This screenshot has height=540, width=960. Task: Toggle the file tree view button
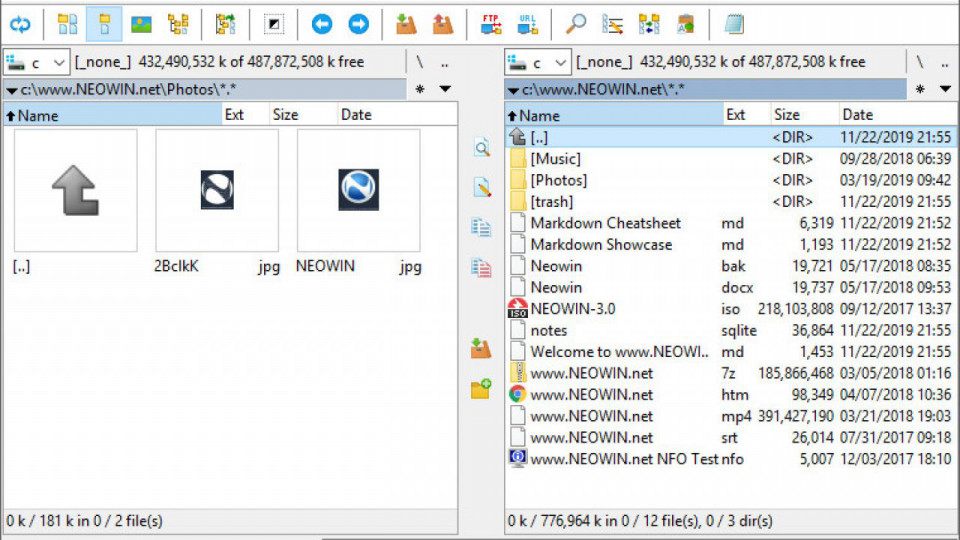point(178,24)
